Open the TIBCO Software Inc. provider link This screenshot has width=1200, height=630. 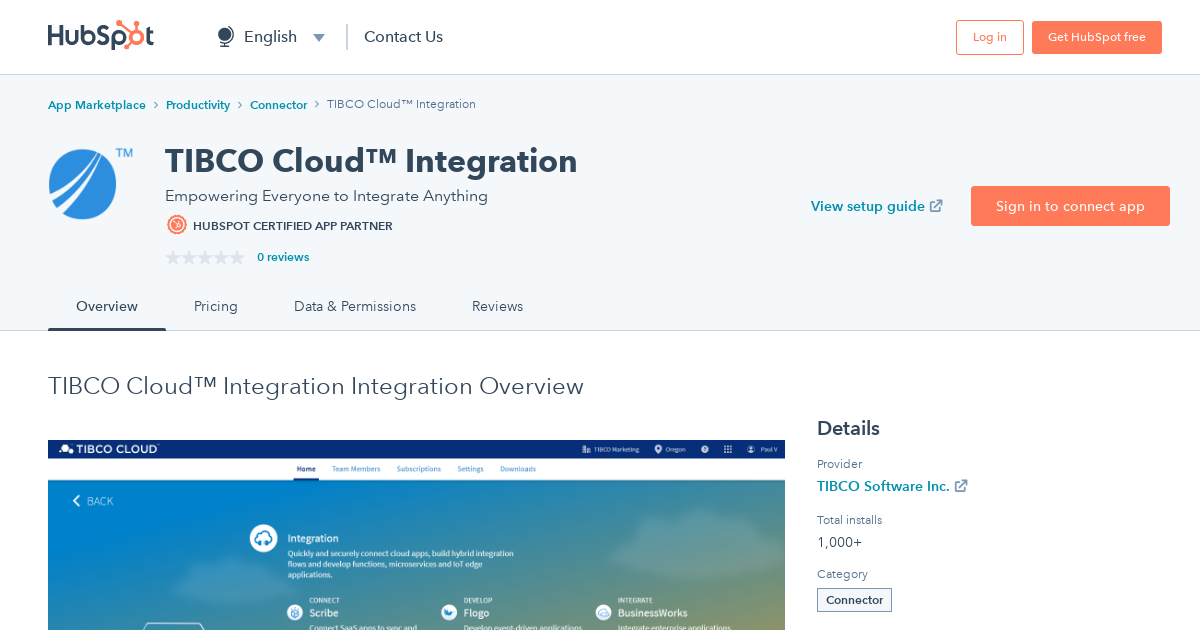[x=884, y=486]
